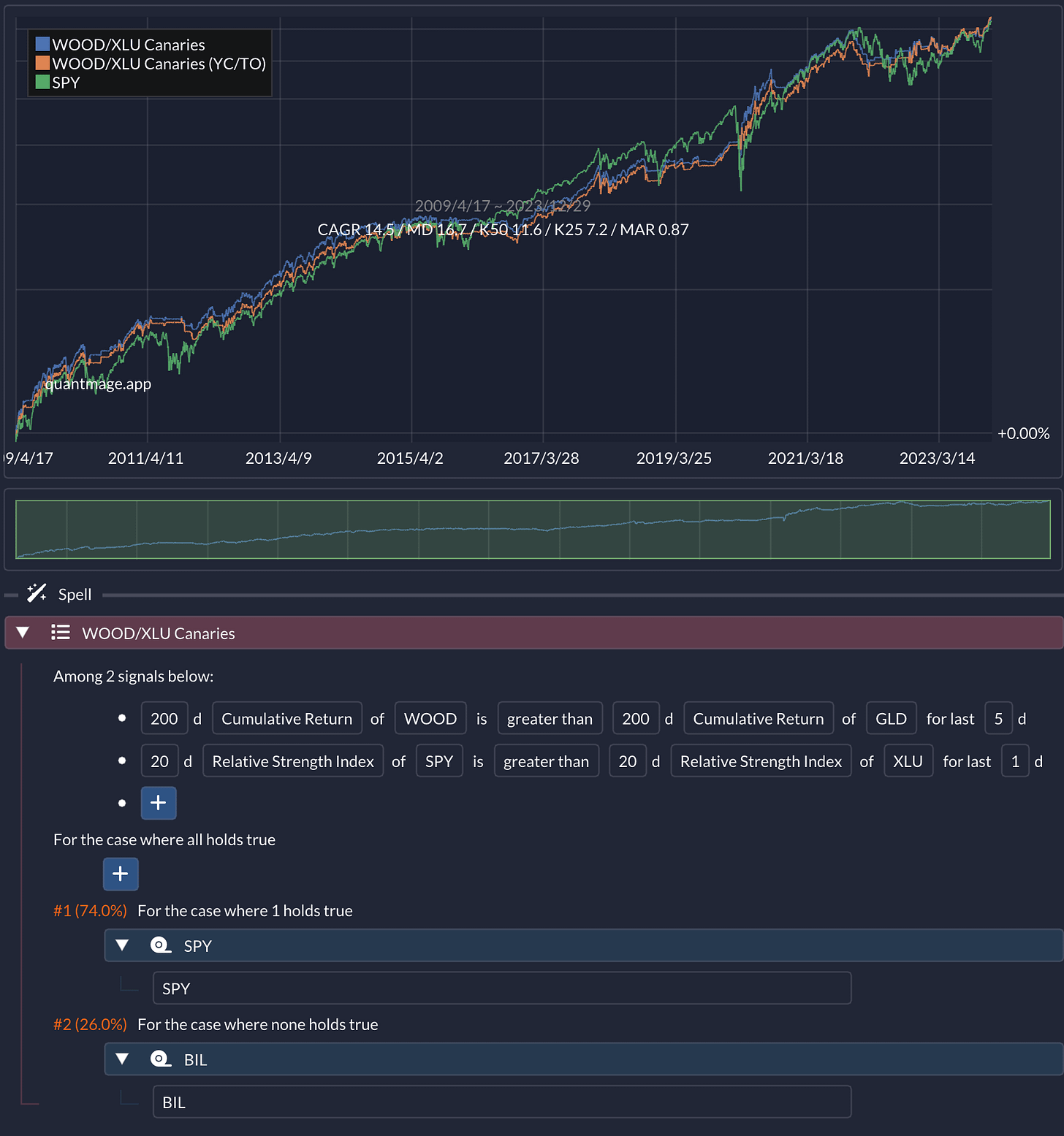This screenshot has height=1136, width=1064.
Task: Click the BIL asset entry field
Action: coord(502,1102)
